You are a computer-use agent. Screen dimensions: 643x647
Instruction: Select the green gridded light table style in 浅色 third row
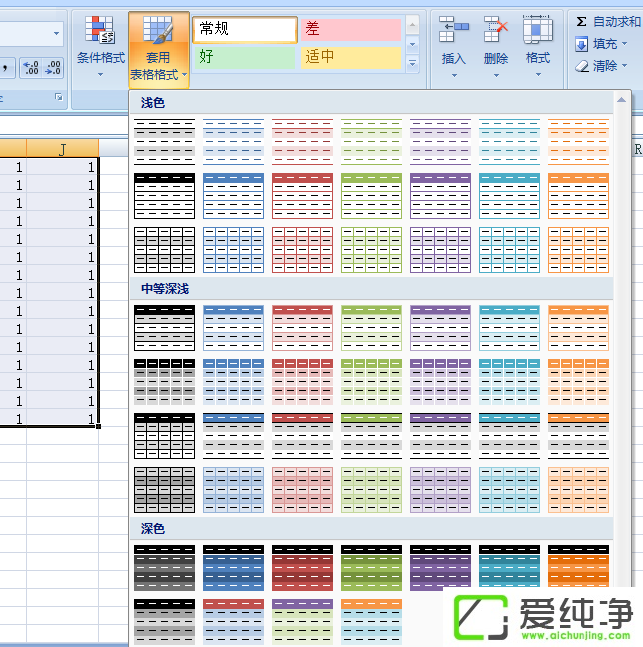point(371,250)
